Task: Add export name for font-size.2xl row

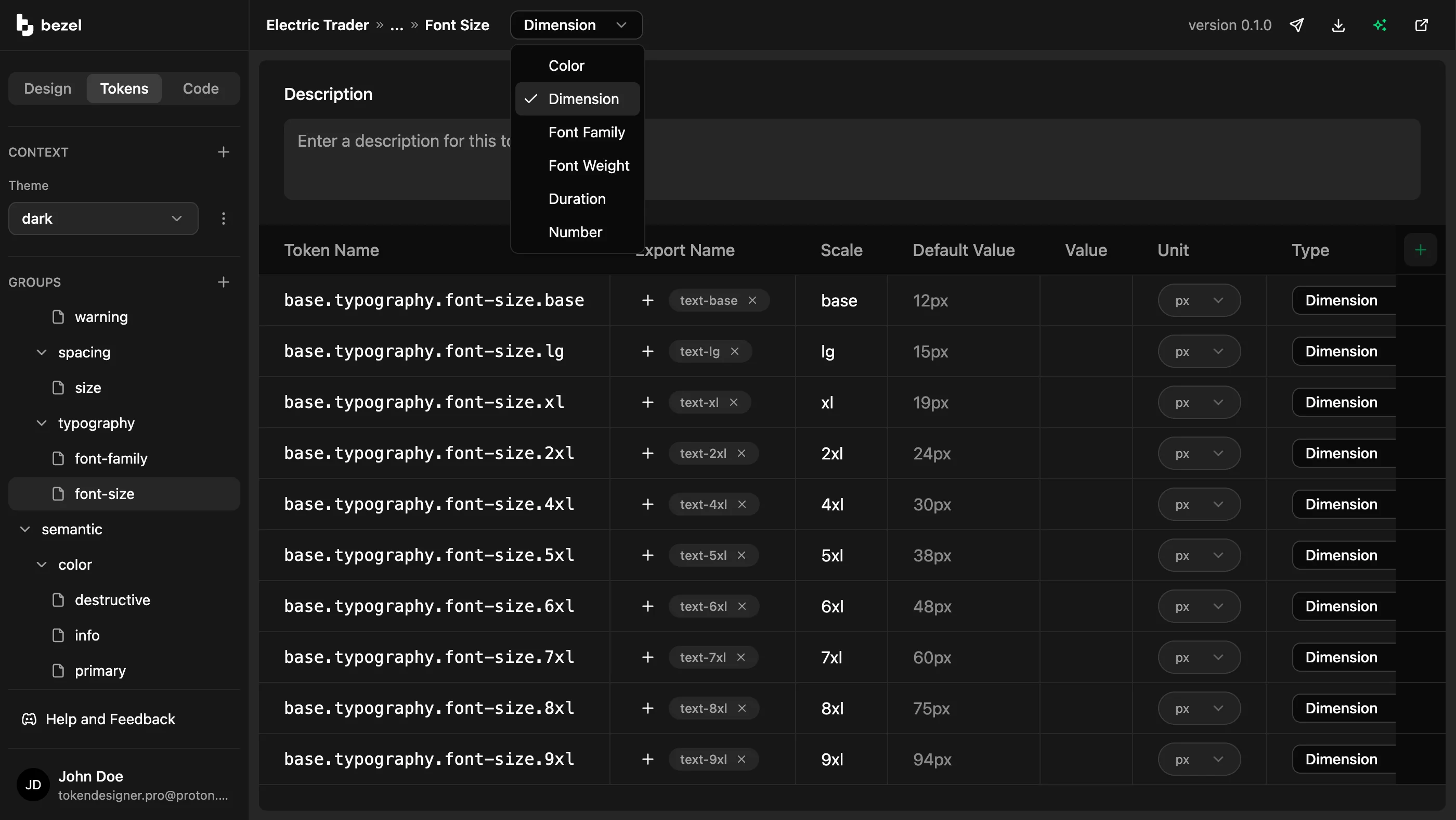Action: point(648,453)
